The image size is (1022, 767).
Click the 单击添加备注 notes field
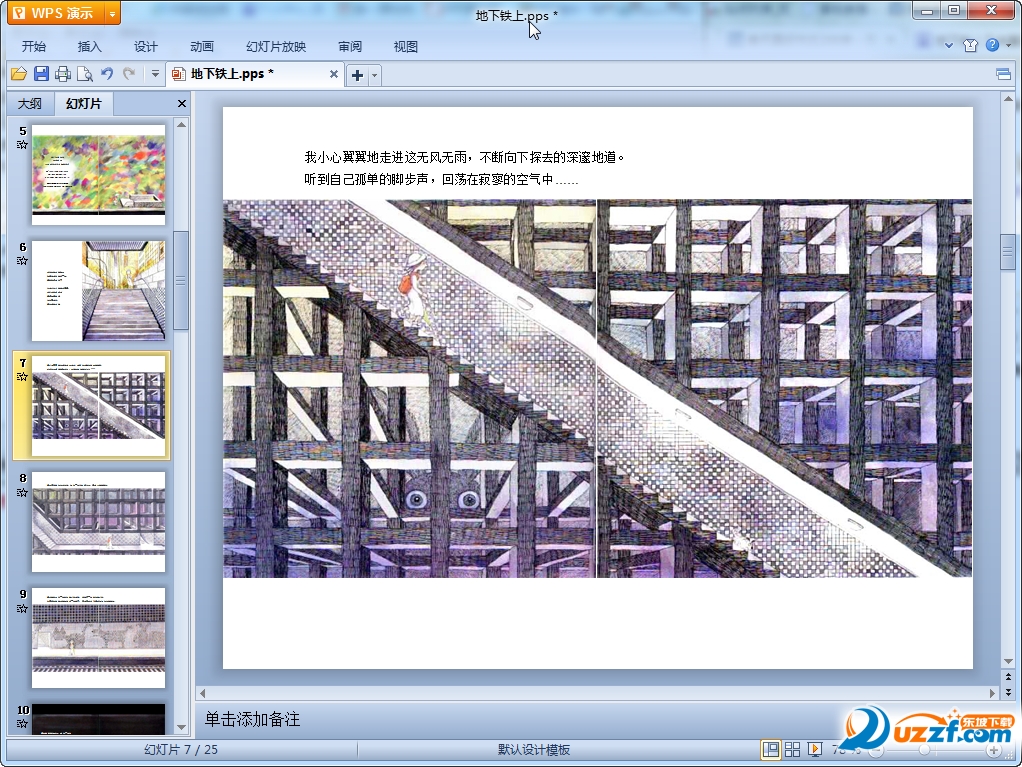pyautogui.click(x=252, y=719)
